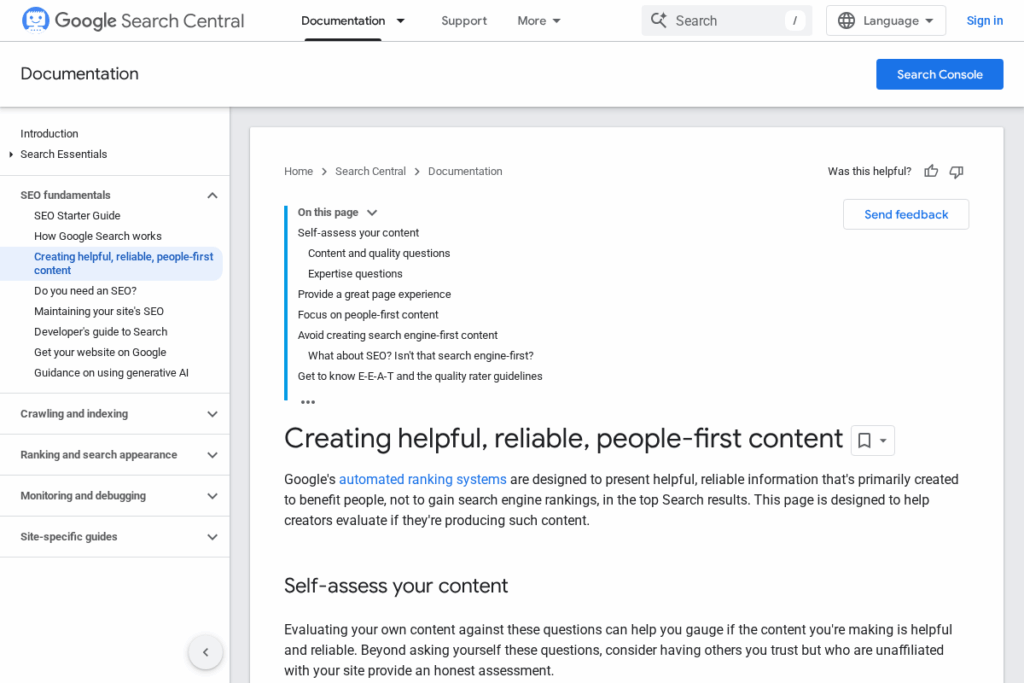The image size is (1024, 683).
Task: Open How Google Search works page
Action: [x=98, y=236]
